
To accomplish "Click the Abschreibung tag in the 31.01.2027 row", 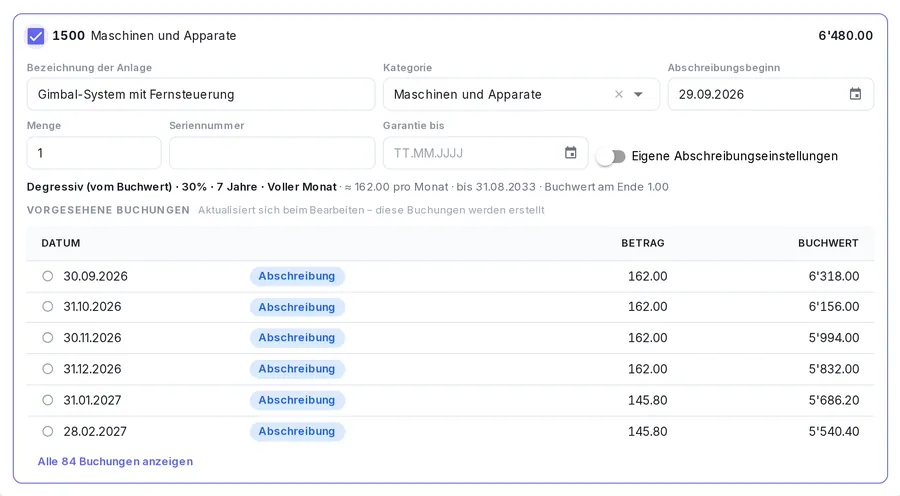I will tap(297, 400).
